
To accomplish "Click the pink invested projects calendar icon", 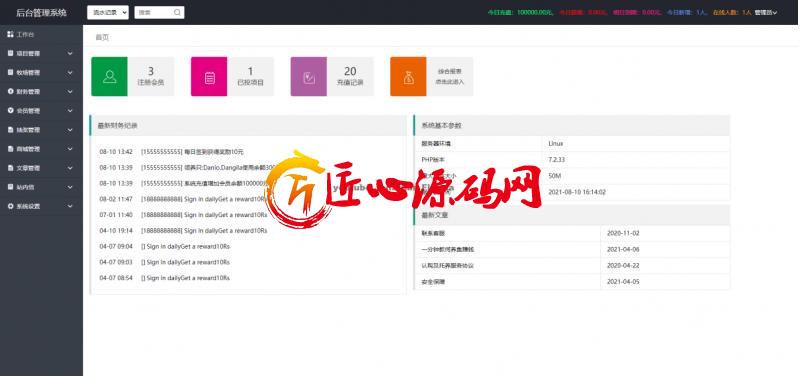I will click(x=209, y=78).
